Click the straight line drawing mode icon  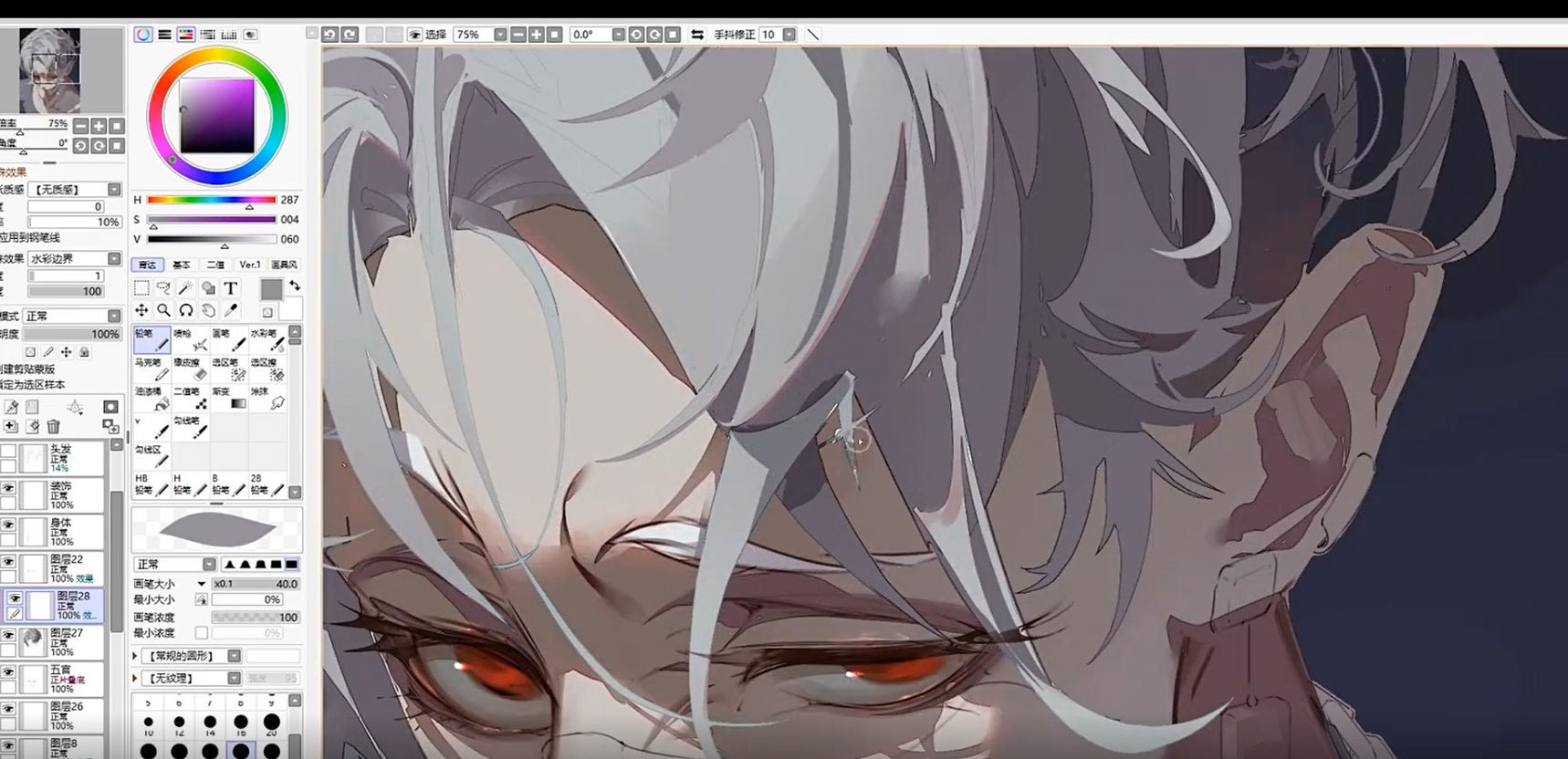(812, 35)
